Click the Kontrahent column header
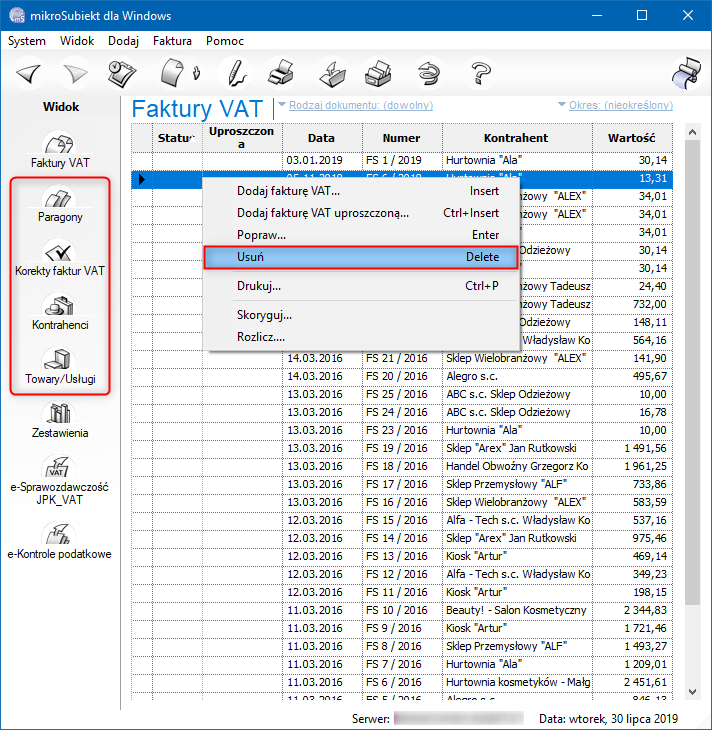The width and height of the screenshot is (712, 730). [516, 138]
